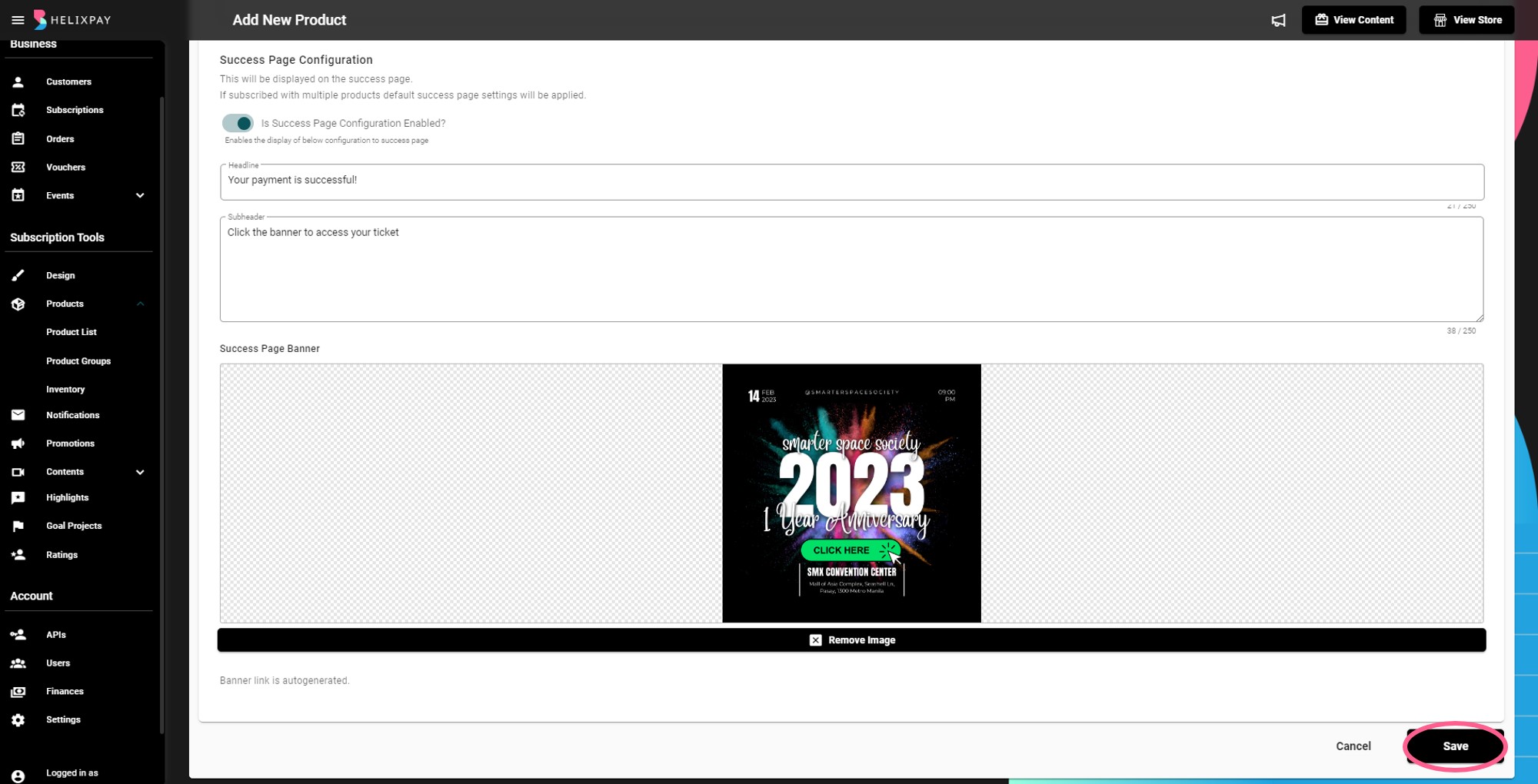Click the Contents video camera icon

pos(18,472)
